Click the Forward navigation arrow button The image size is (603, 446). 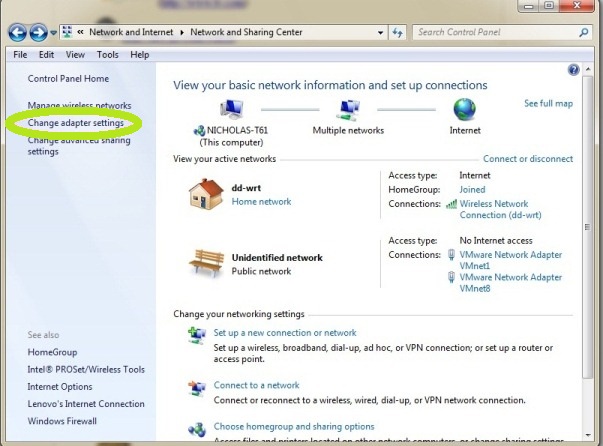[x=37, y=33]
